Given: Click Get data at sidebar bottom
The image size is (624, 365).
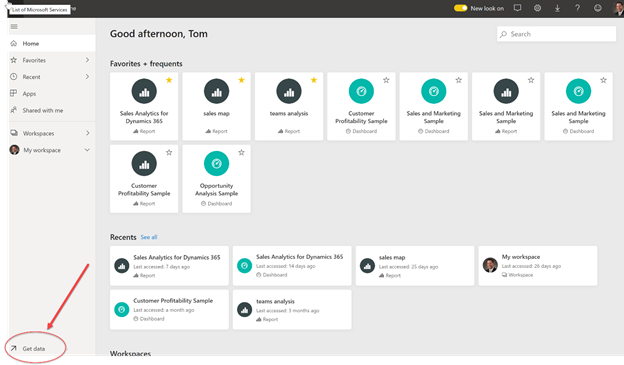Looking at the screenshot, I should (34, 348).
